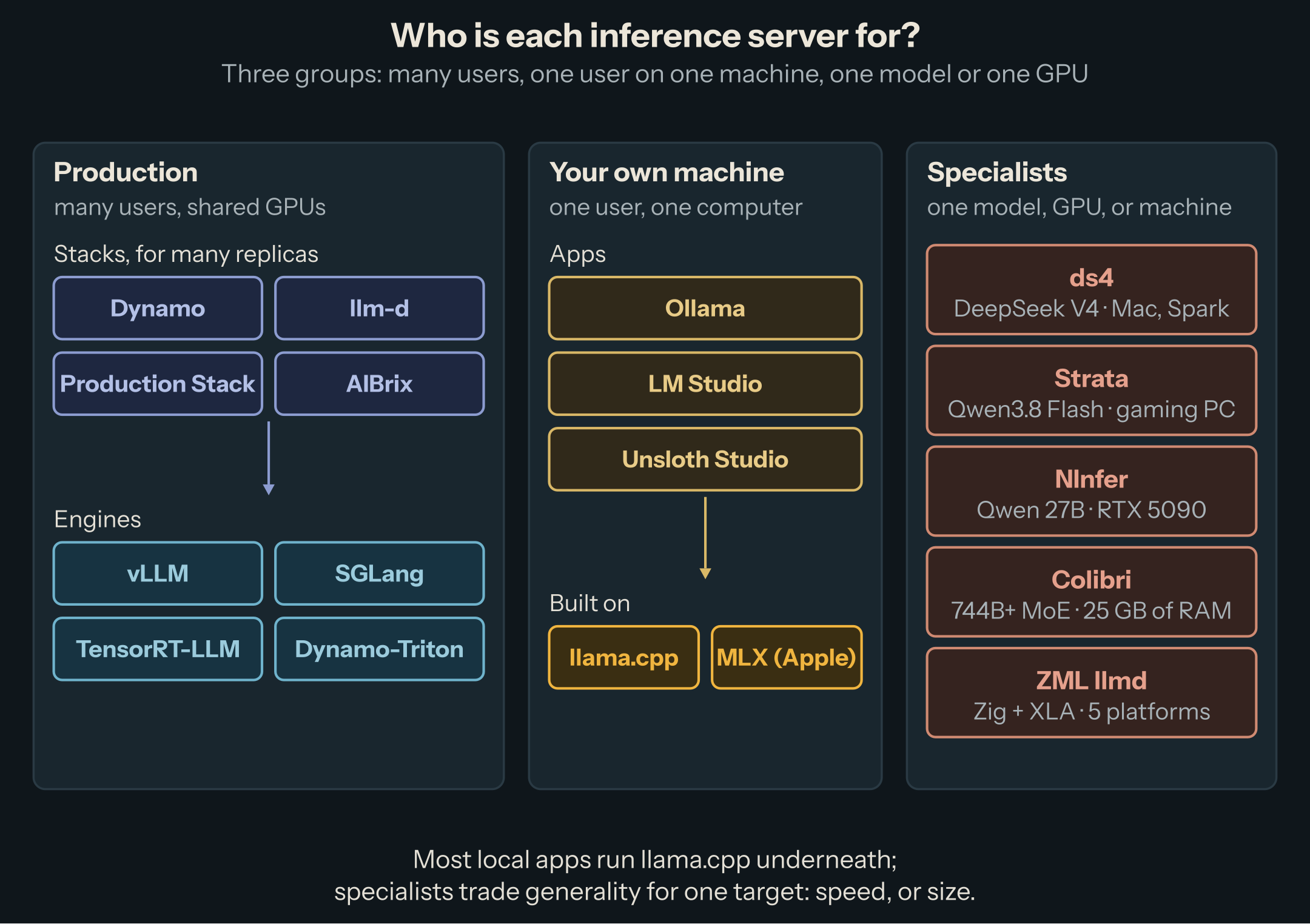
Task: Select the Production Stack box
Action: 158,383
